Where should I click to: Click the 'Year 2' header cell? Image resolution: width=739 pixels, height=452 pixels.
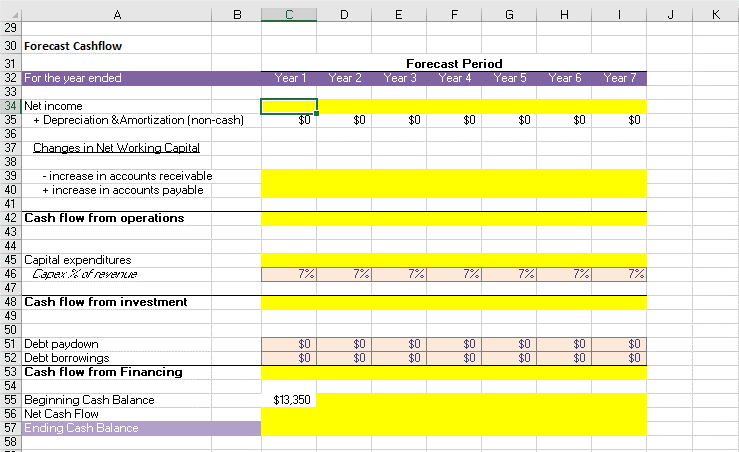345,78
